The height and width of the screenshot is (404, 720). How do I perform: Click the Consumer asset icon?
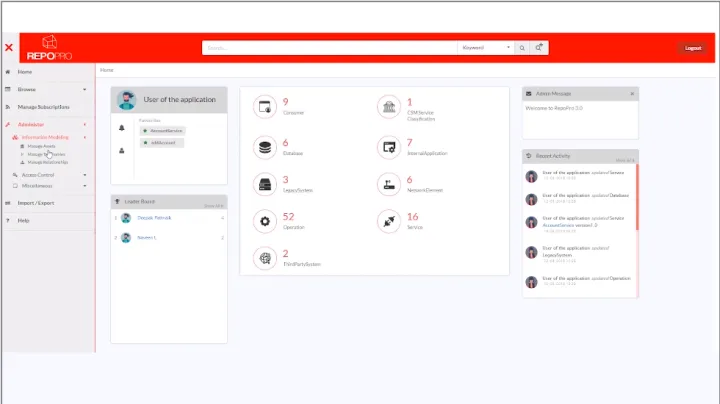click(x=265, y=106)
